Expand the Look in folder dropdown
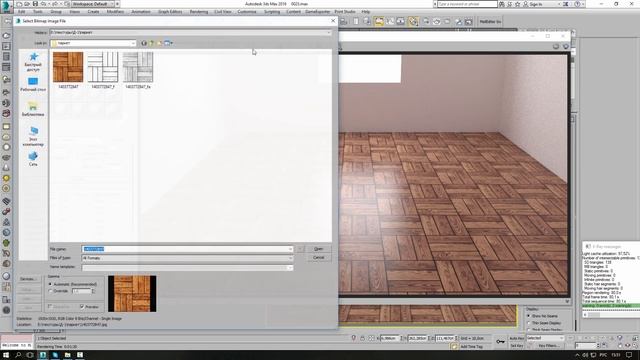 point(133,43)
